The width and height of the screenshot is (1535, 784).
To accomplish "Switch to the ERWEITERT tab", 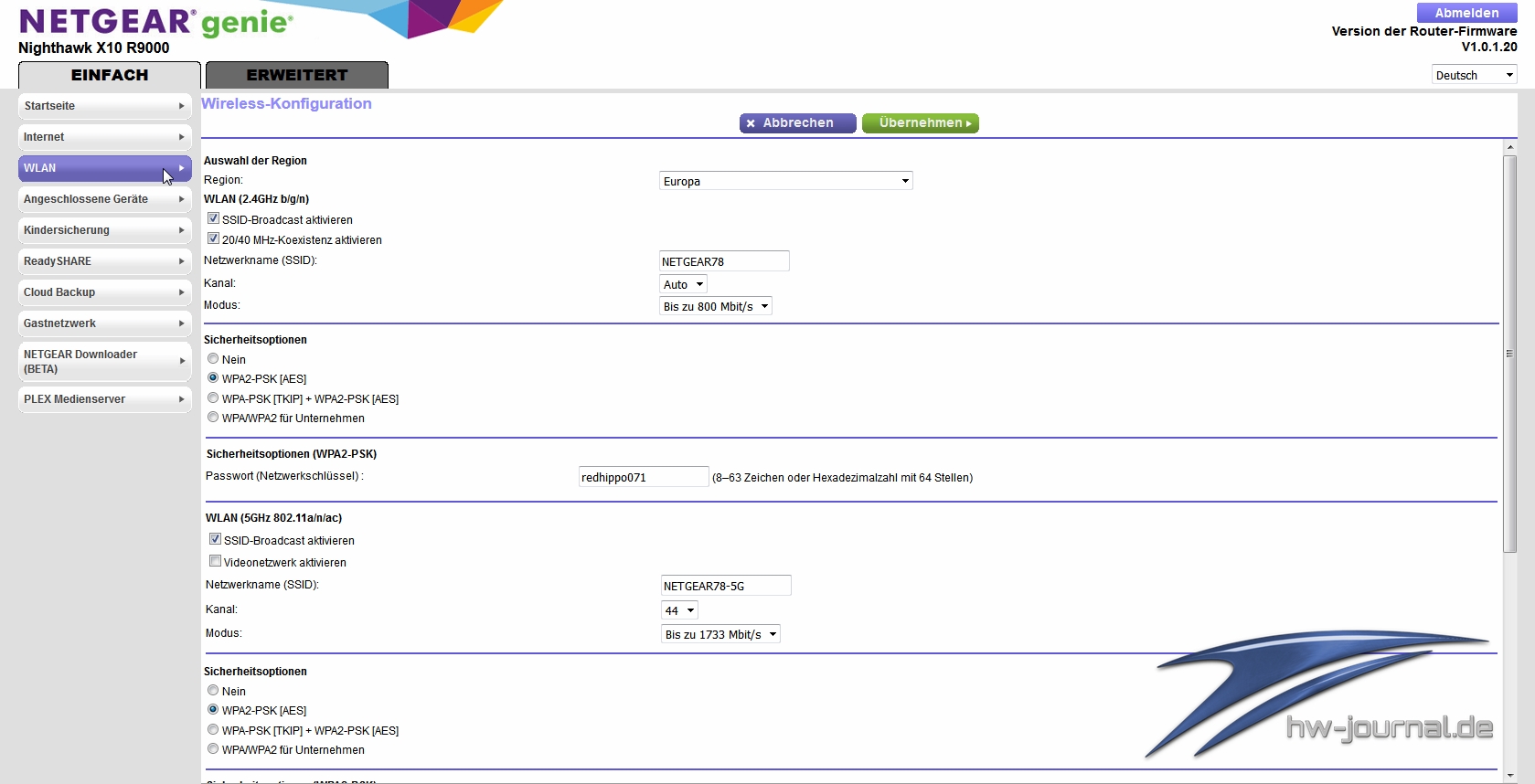I will click(x=297, y=75).
